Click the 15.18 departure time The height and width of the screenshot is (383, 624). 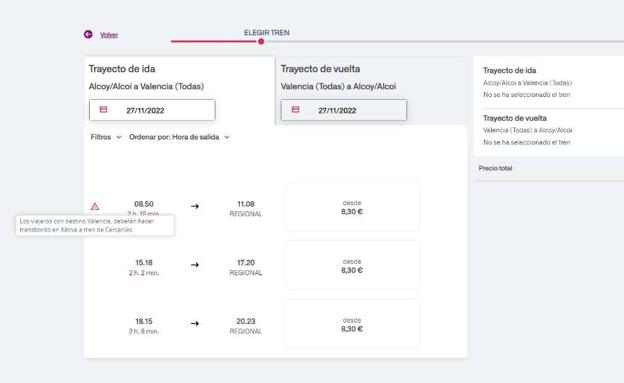[x=144, y=263]
